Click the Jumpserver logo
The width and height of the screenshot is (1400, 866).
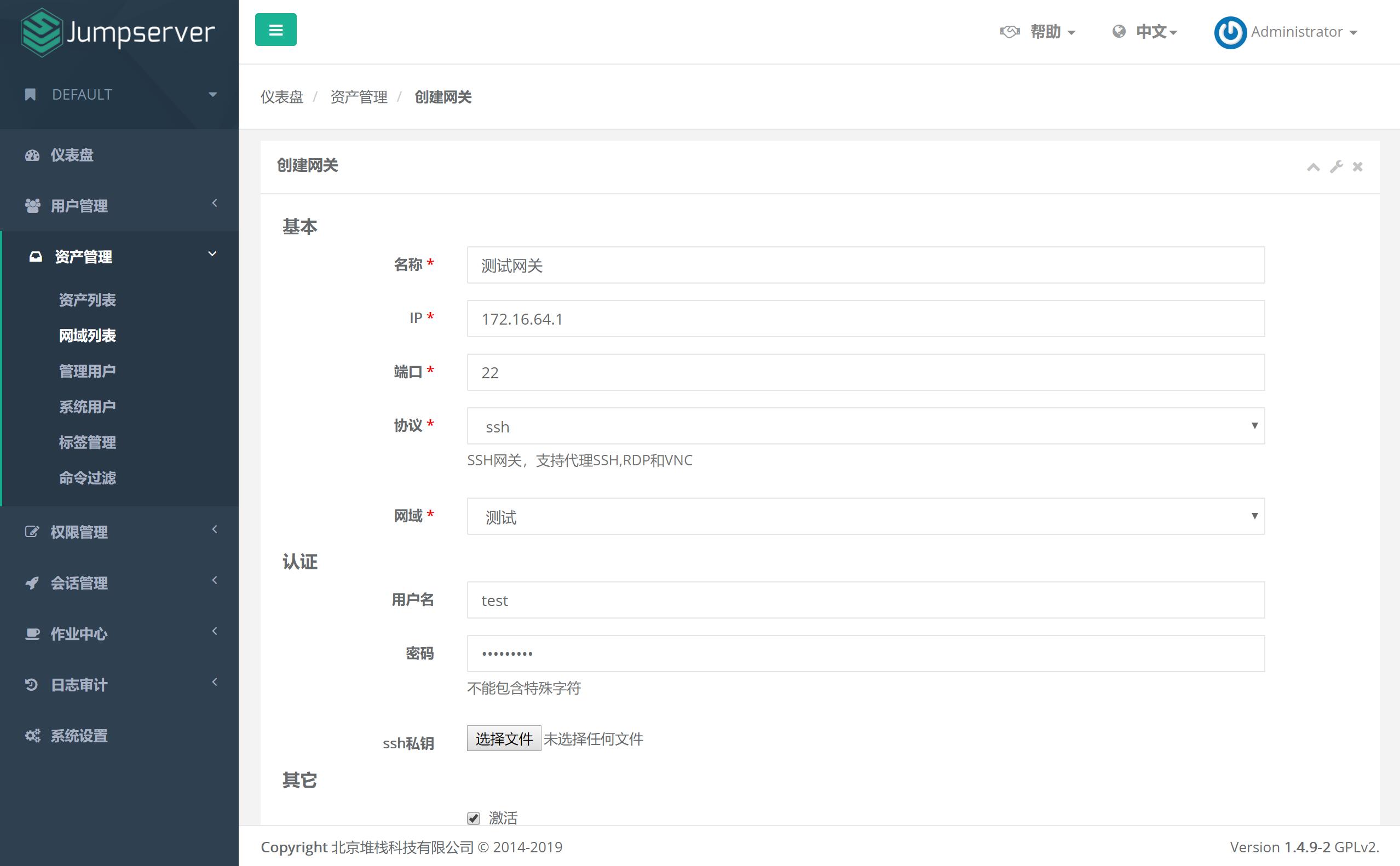coord(117,33)
